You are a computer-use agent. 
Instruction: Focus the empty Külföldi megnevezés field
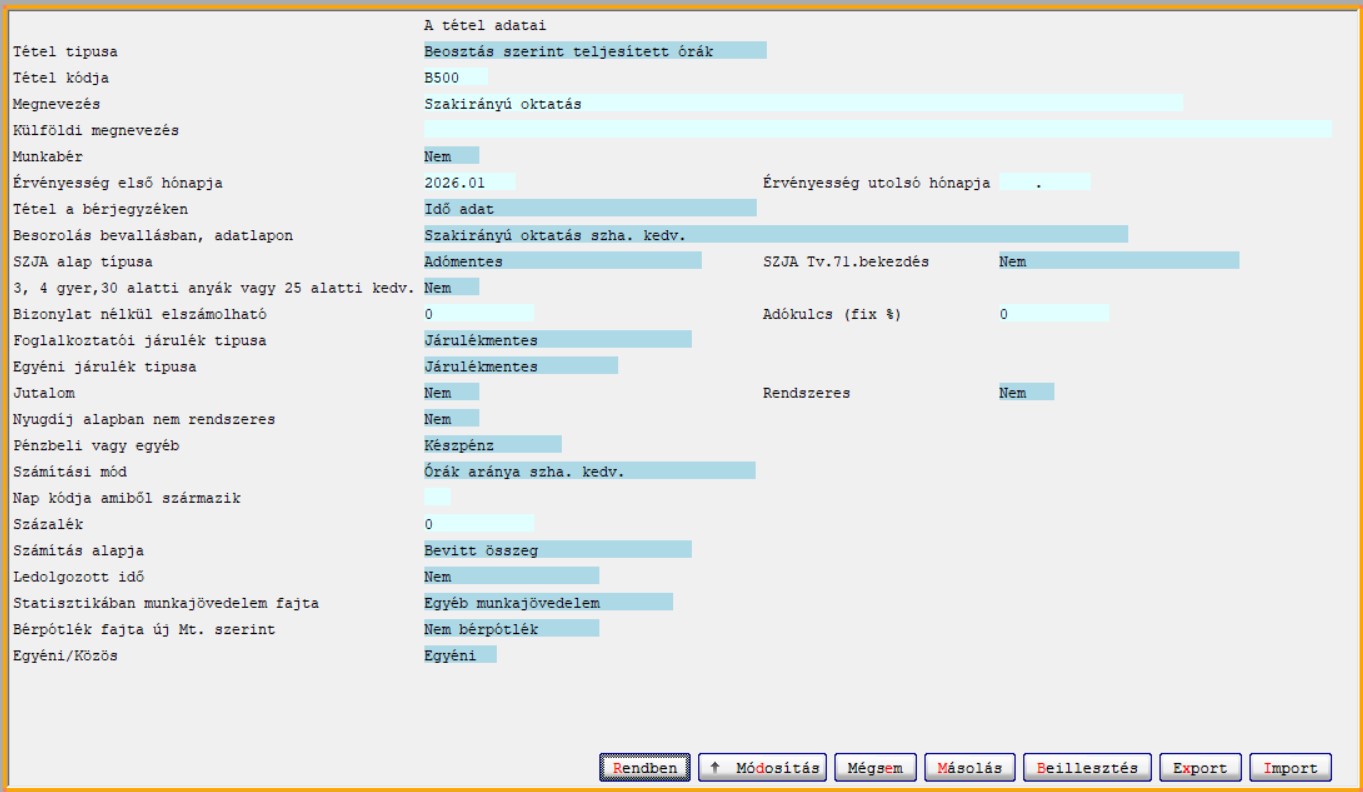click(x=877, y=130)
